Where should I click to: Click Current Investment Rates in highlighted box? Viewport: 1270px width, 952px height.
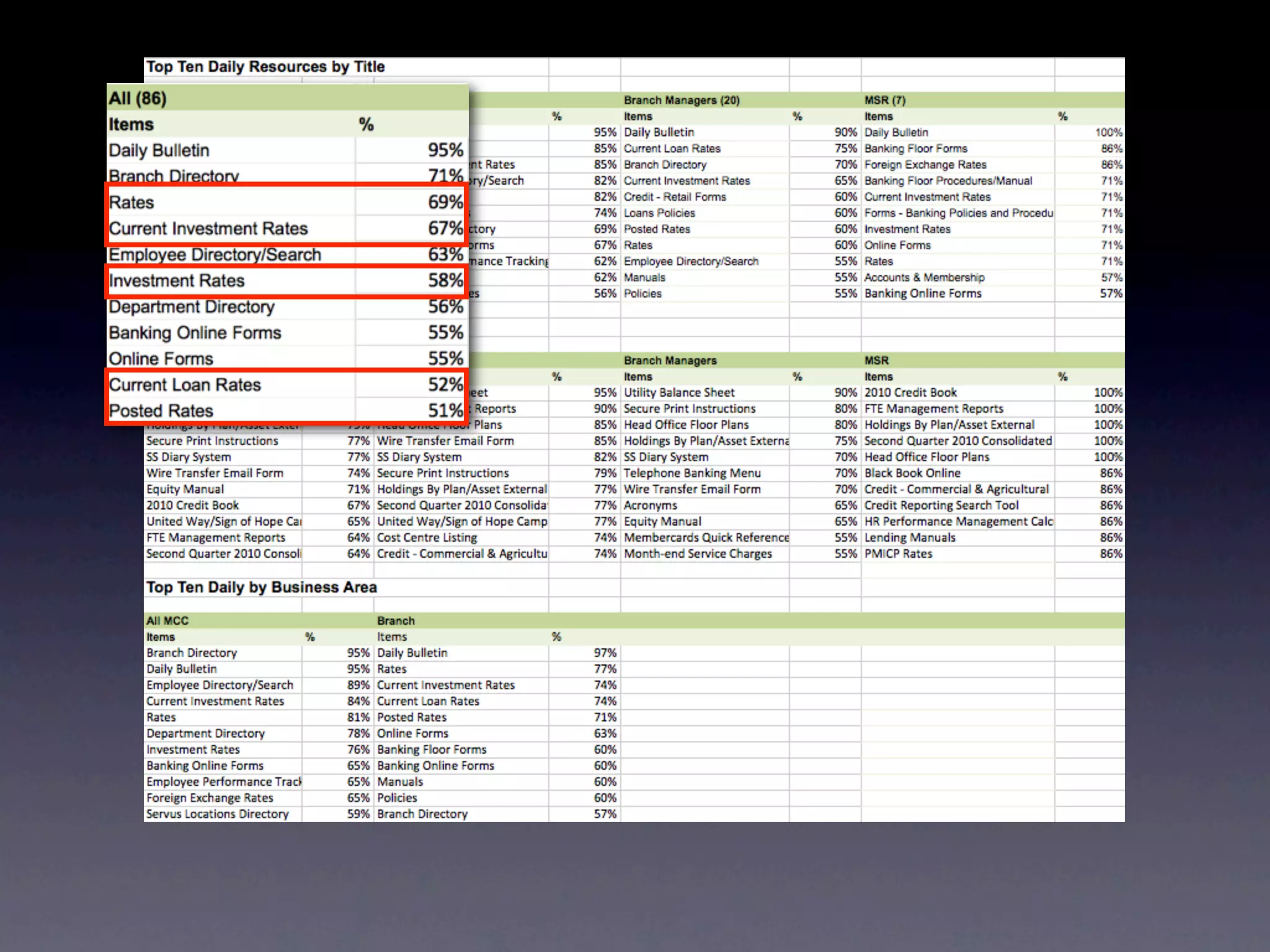tap(208, 229)
